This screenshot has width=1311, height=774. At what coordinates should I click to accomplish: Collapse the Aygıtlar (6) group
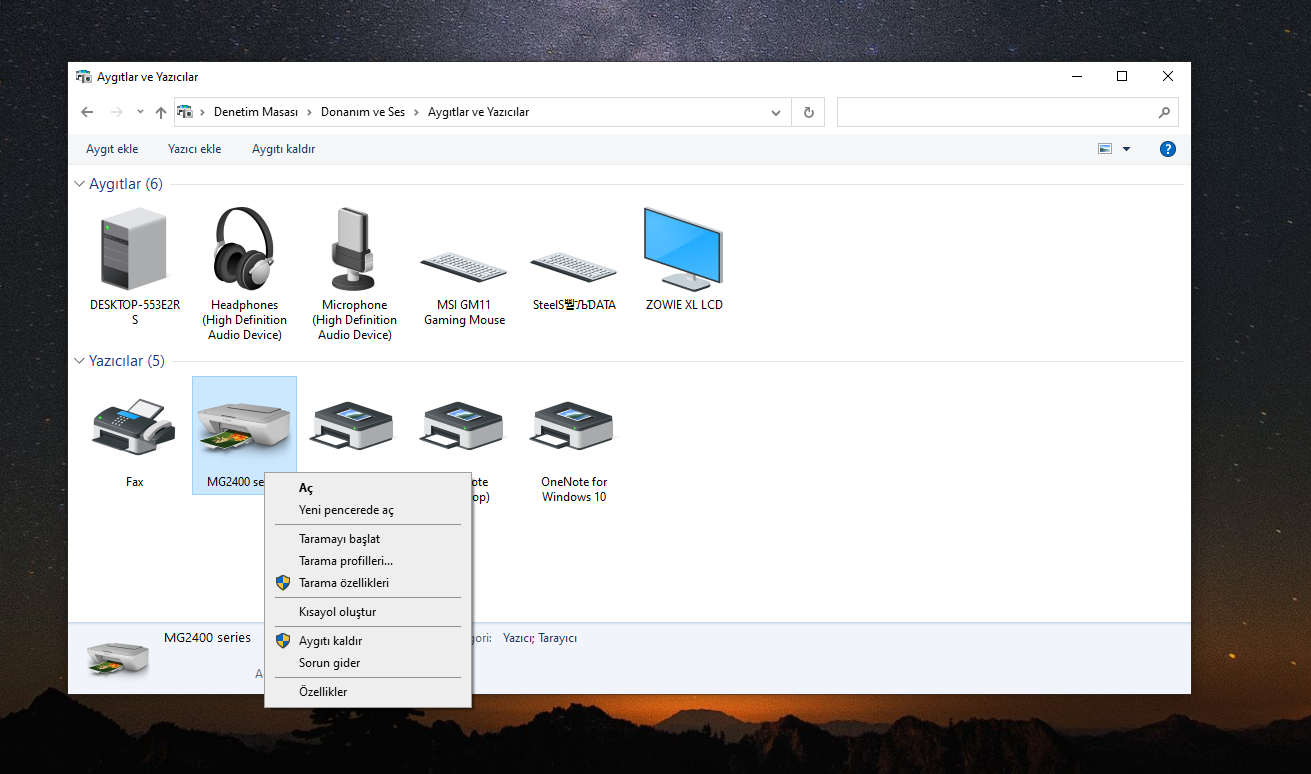coord(80,184)
